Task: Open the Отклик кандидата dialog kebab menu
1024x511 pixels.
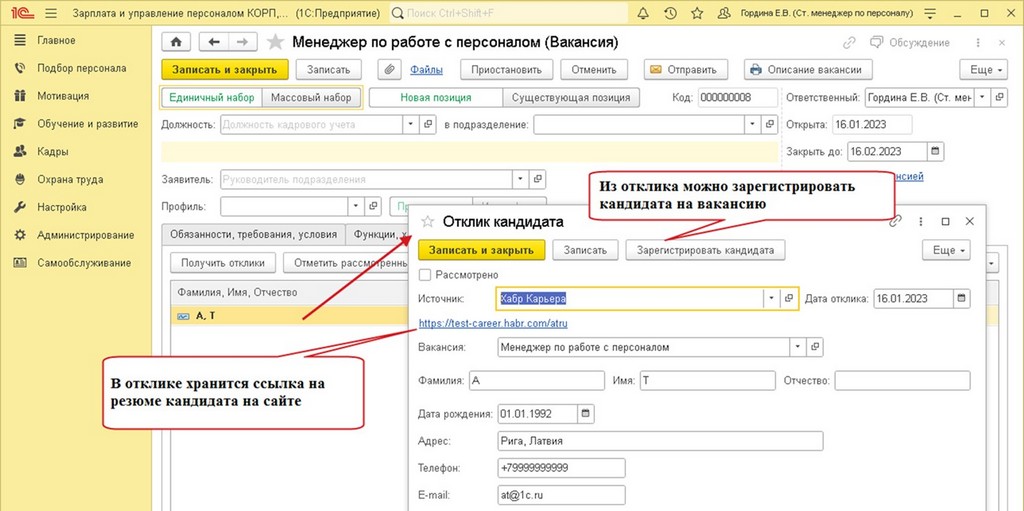Action: point(921,222)
